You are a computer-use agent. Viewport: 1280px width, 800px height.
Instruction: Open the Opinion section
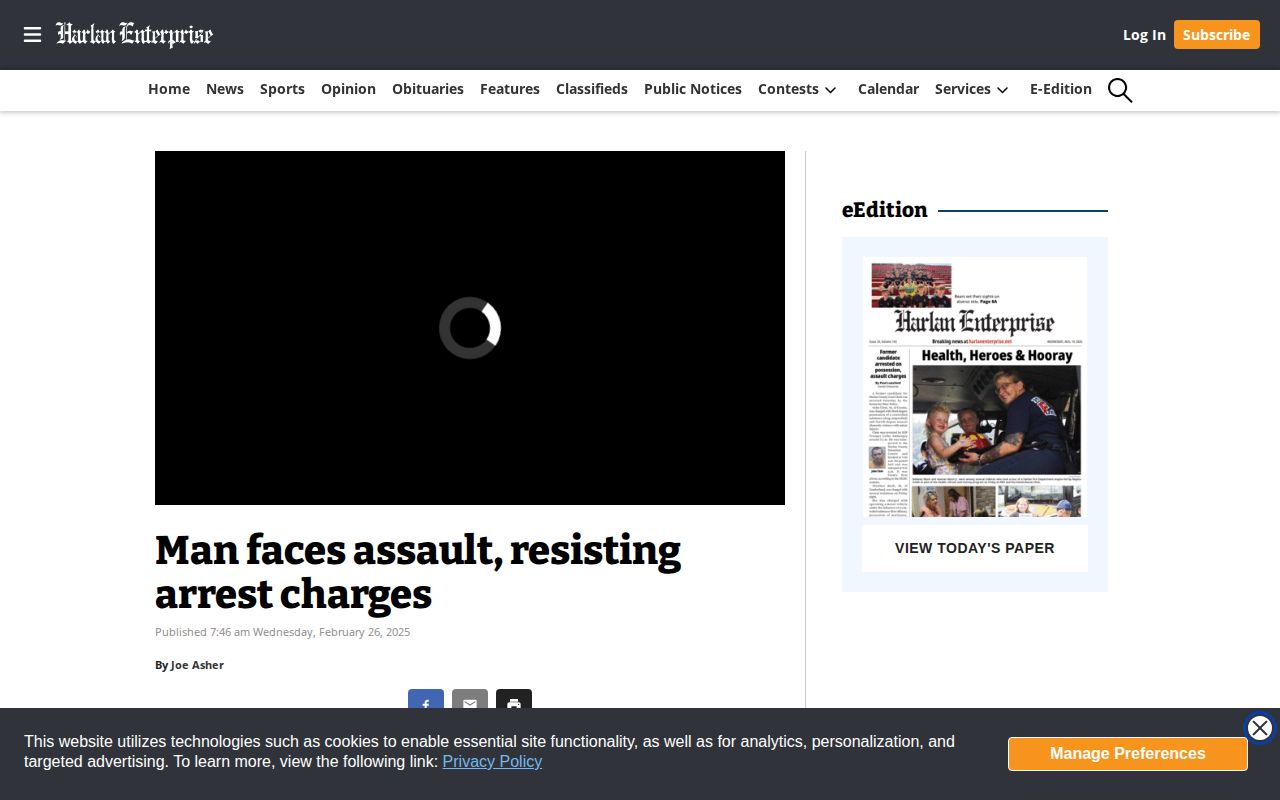coord(348,89)
